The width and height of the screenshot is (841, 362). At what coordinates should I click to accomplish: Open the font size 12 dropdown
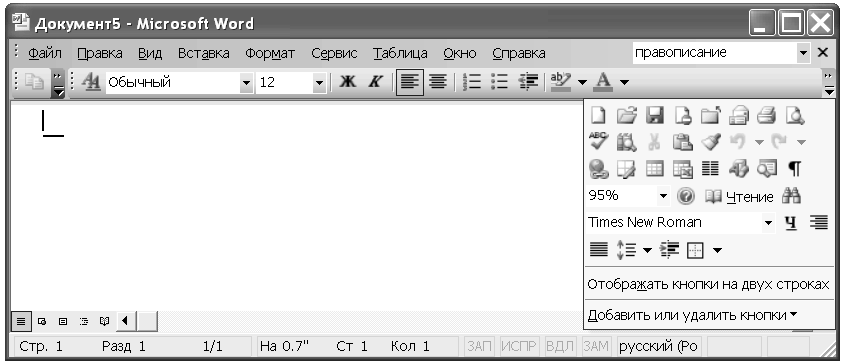[x=319, y=83]
